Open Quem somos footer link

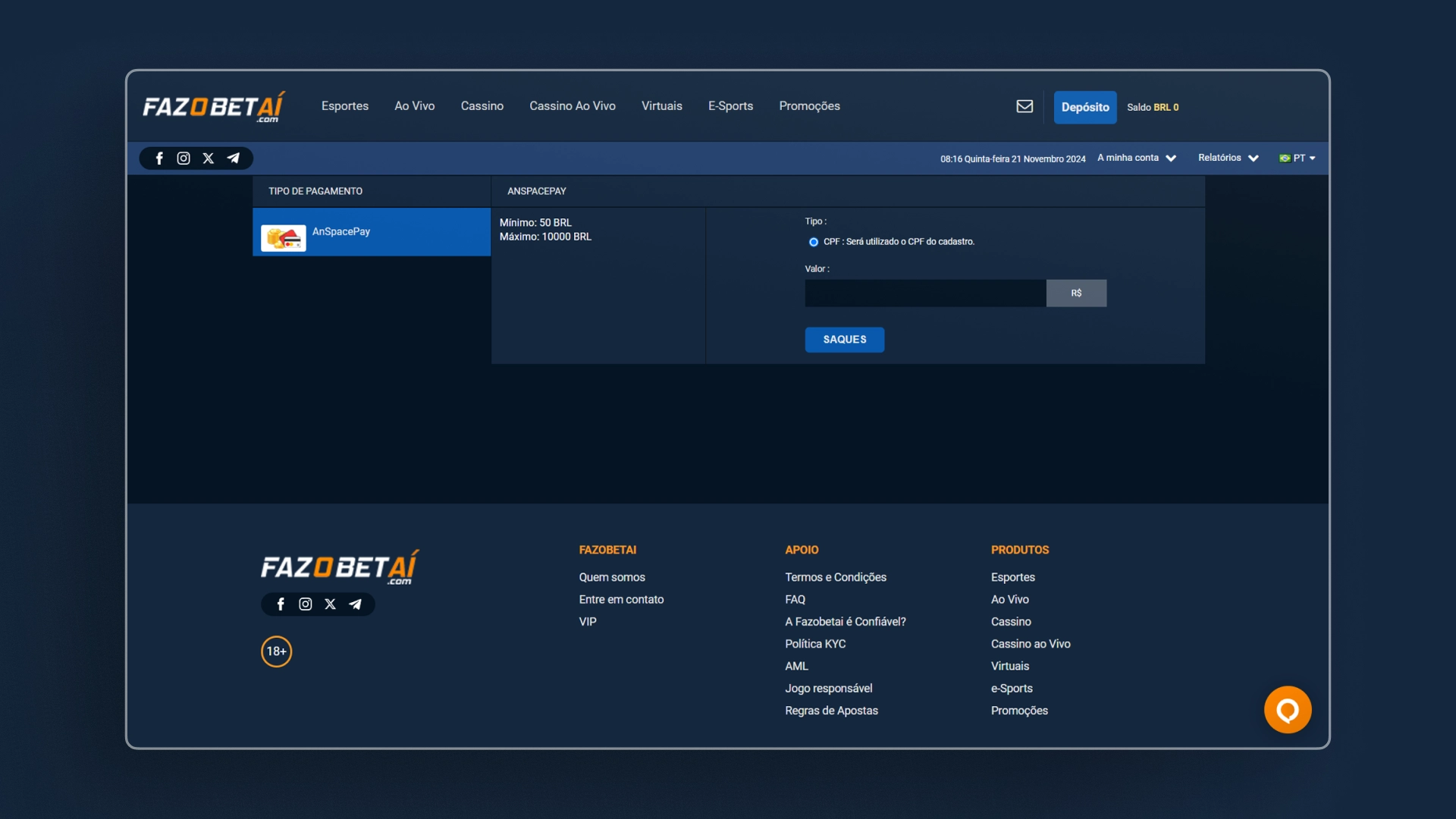(612, 577)
